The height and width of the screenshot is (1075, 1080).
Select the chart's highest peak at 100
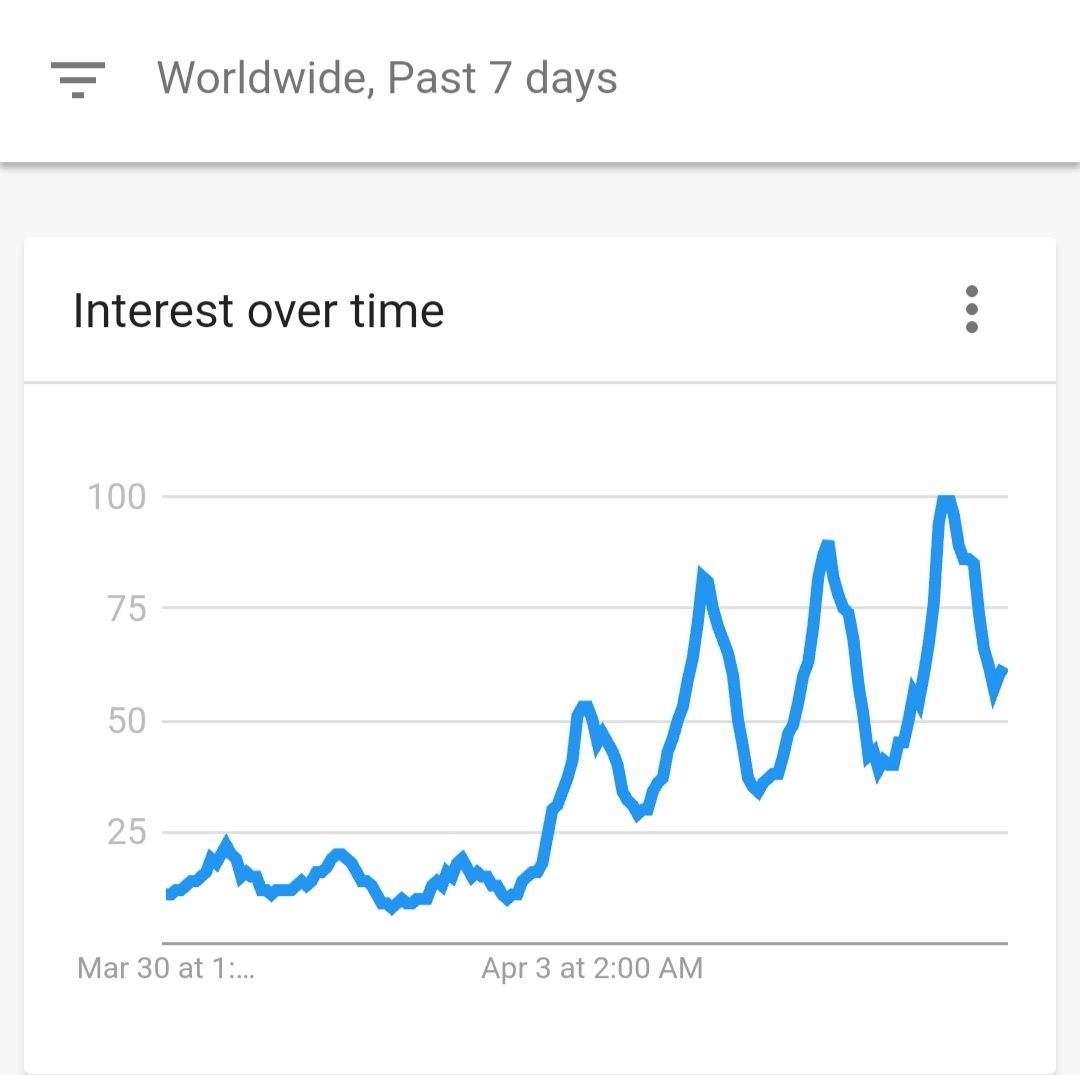click(945, 498)
